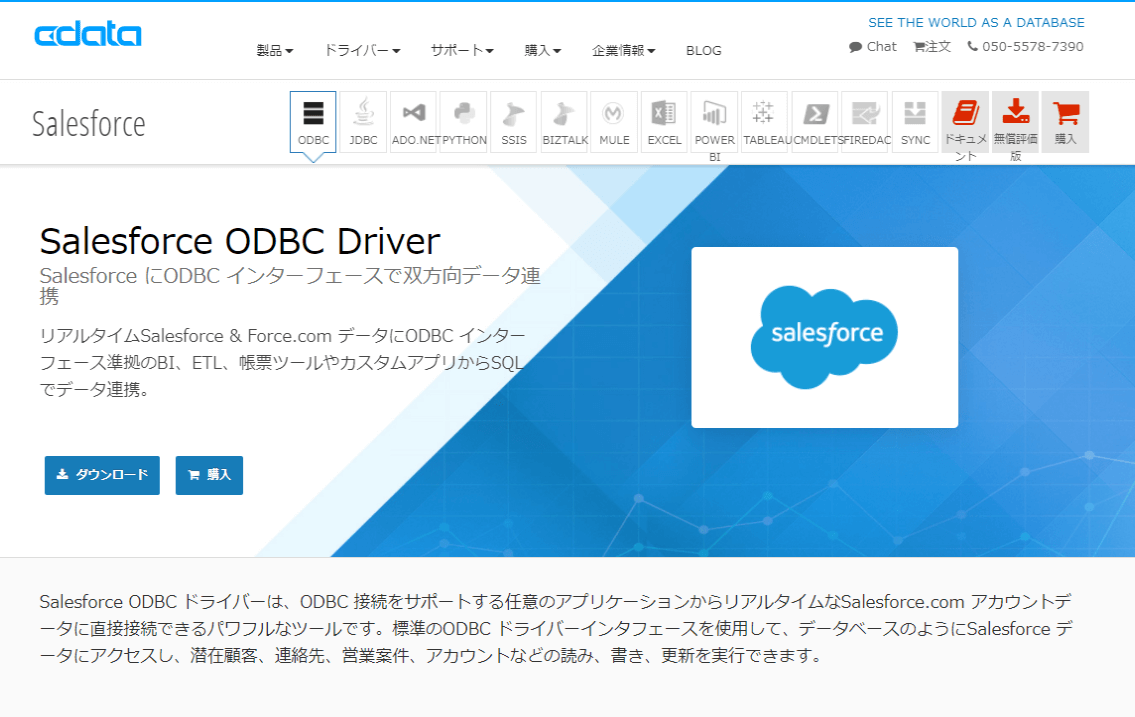Viewport: 1135px width, 717px height.
Task: Click the red 購入 cart icon
Action: [1066, 122]
